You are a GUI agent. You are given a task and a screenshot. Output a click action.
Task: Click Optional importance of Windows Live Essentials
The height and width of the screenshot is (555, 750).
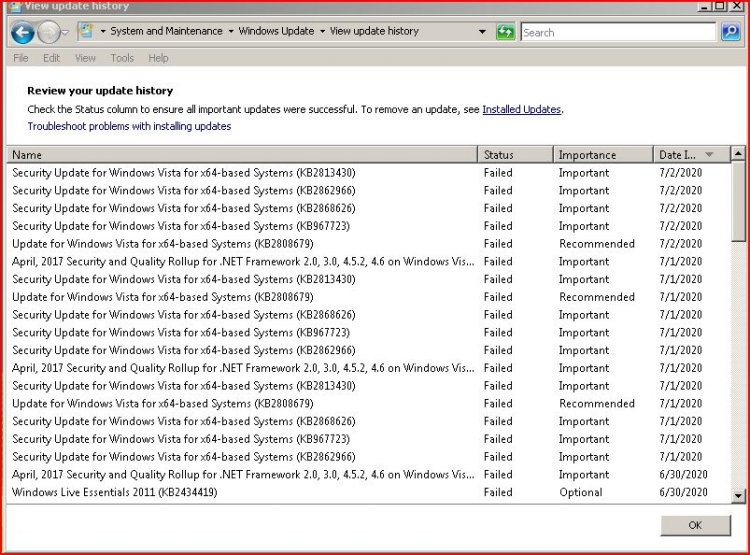click(x=581, y=492)
